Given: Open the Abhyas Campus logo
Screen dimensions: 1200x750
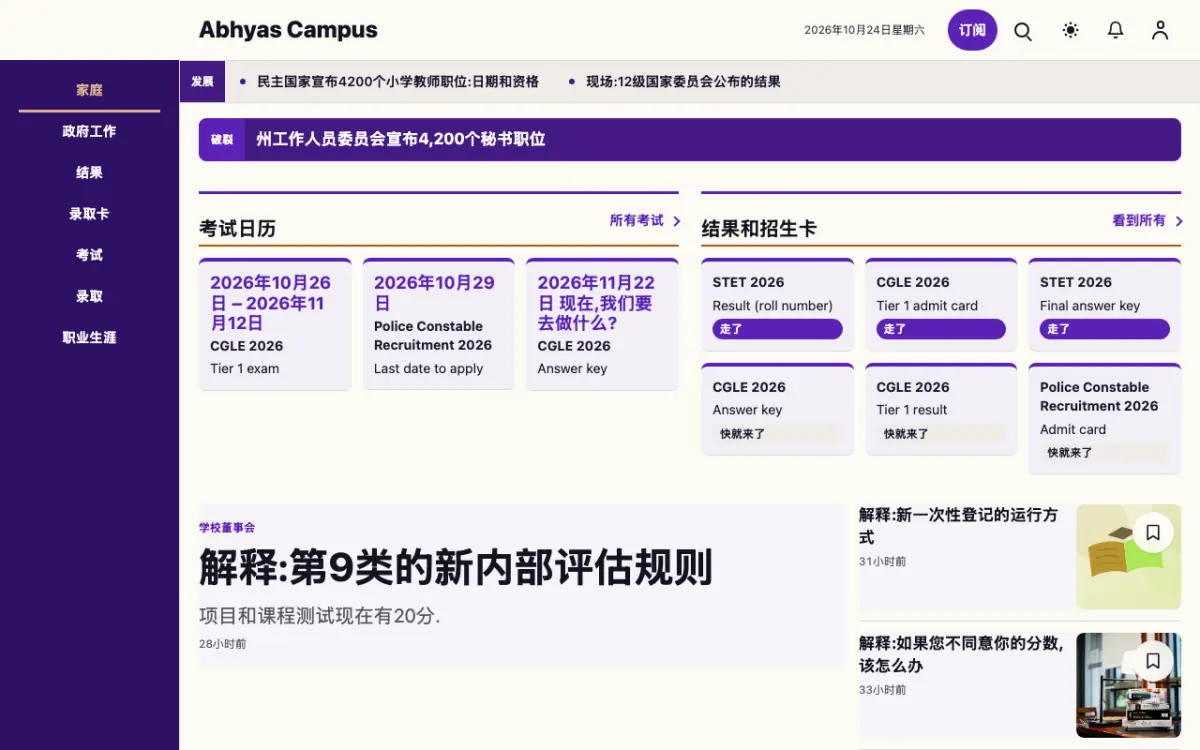Looking at the screenshot, I should pos(288,30).
